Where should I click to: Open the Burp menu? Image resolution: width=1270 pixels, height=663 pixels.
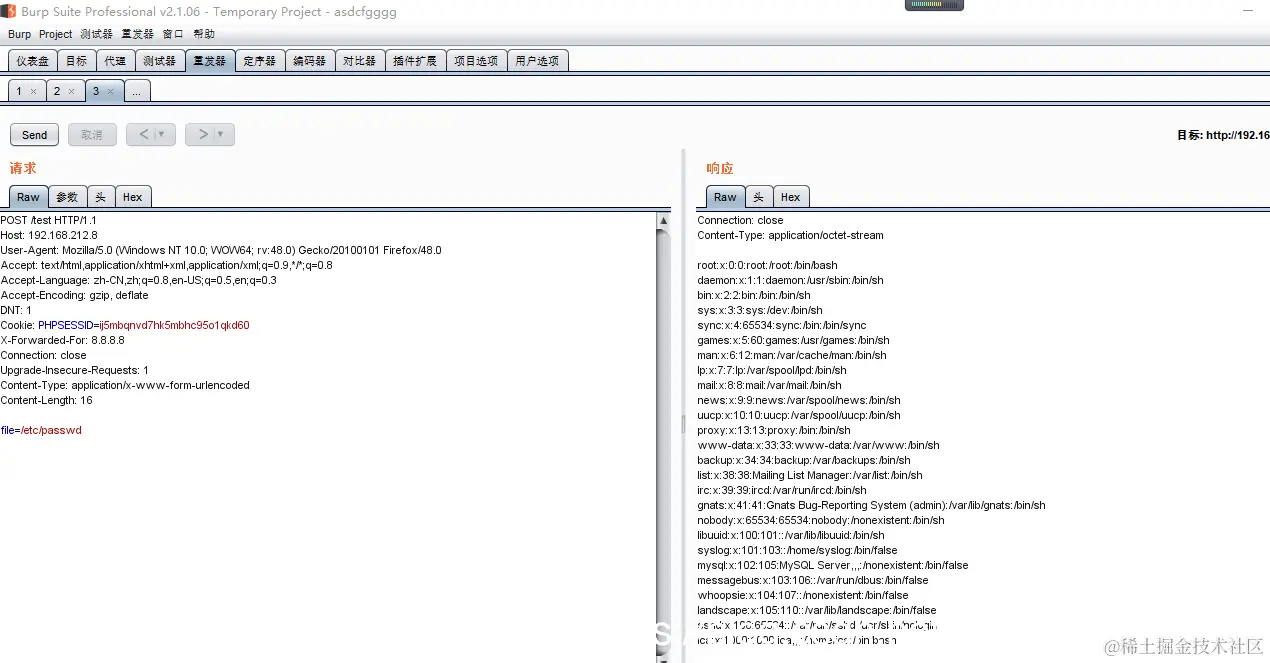click(19, 34)
